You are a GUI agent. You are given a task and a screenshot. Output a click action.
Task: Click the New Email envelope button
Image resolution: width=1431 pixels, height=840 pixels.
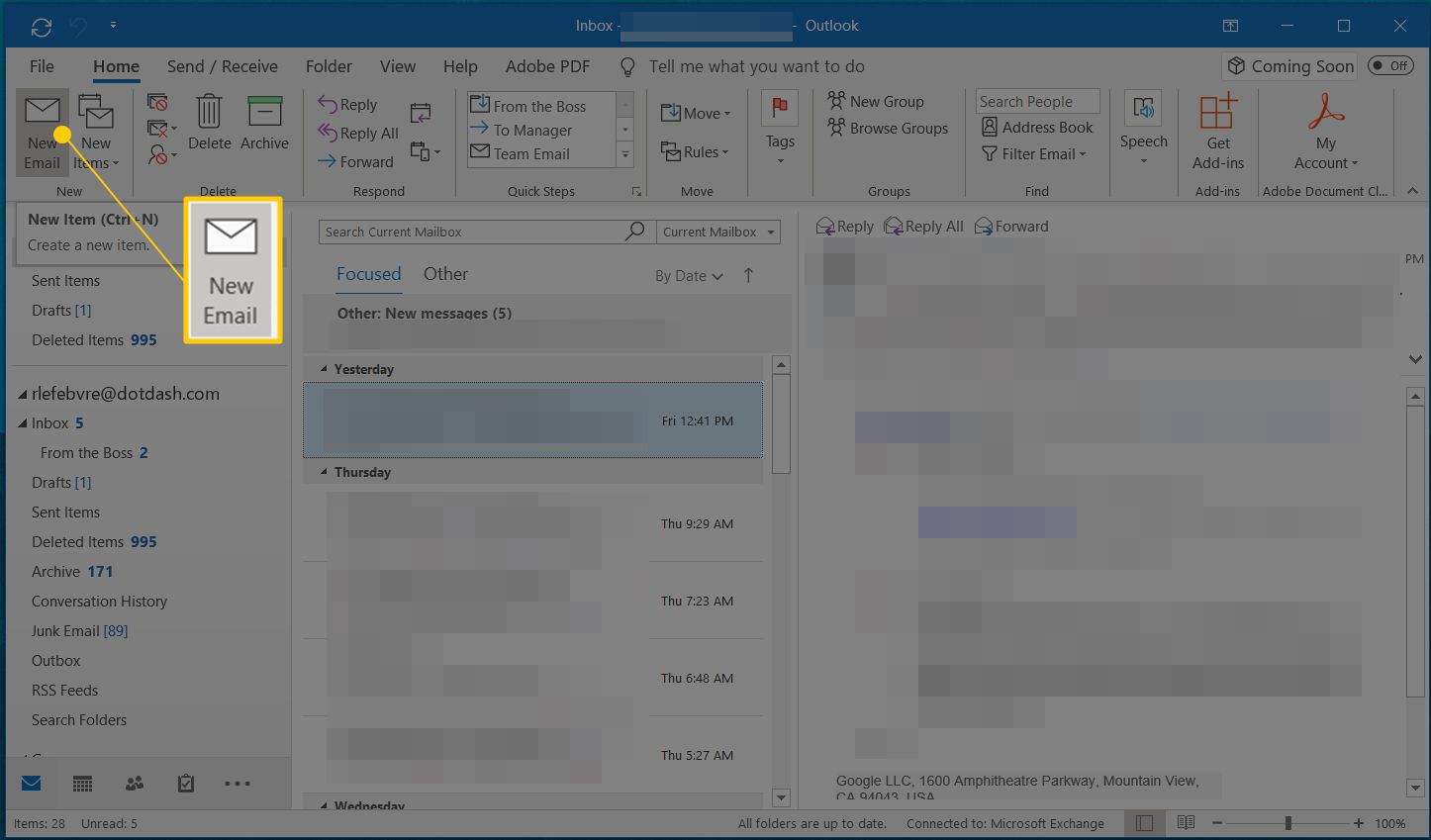pyautogui.click(x=42, y=133)
